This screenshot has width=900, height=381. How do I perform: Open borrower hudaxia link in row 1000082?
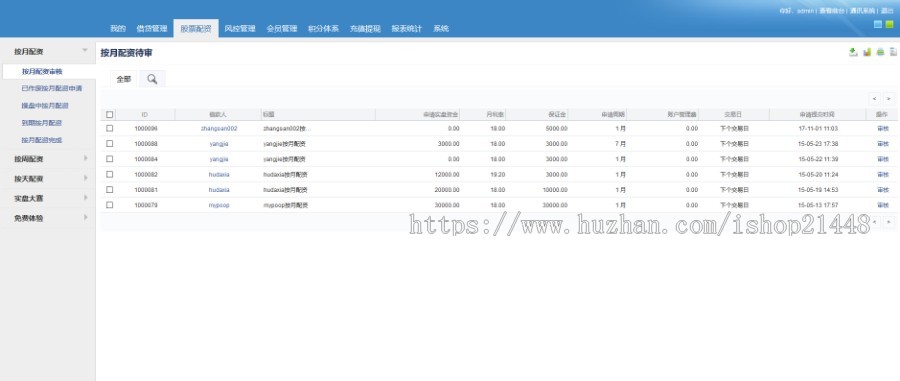[219, 174]
